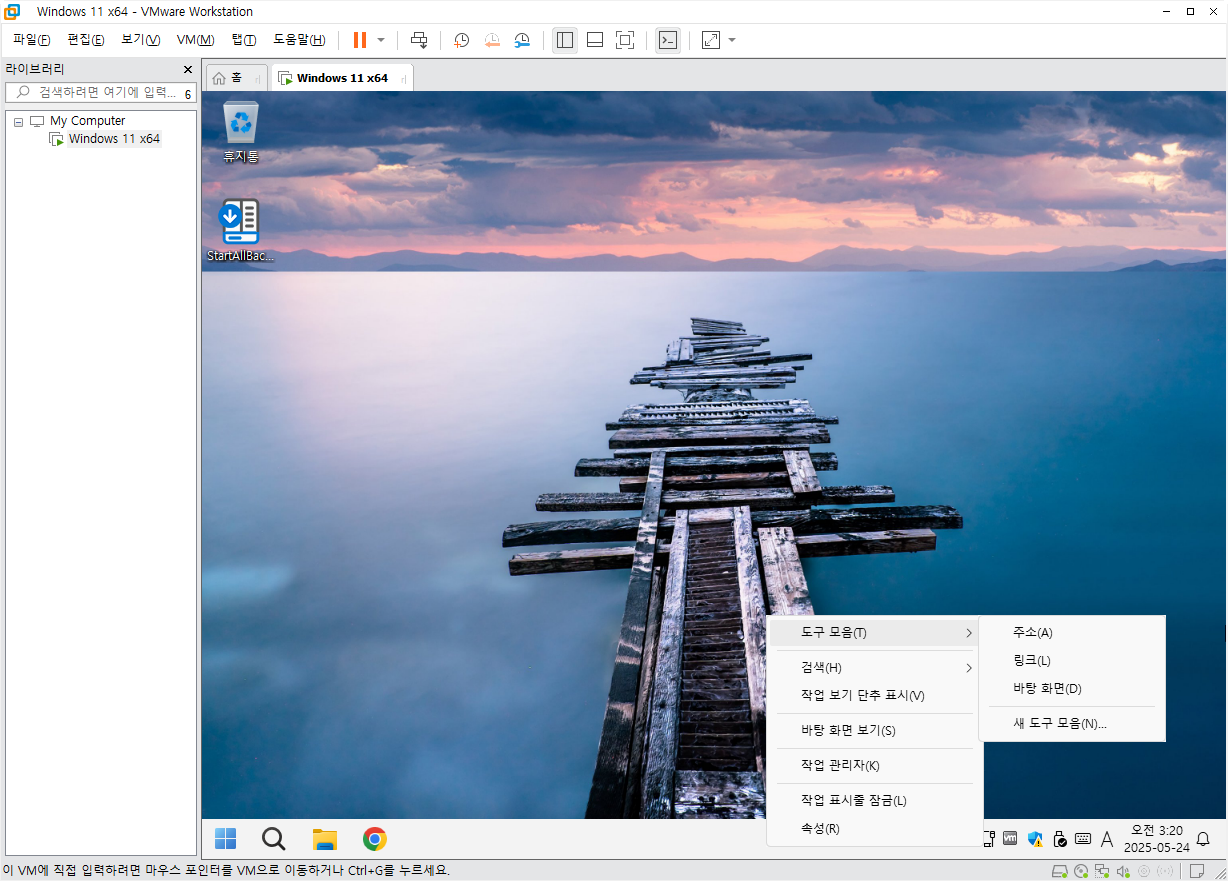Click the orange Suspend (pause) VM icon
The height and width of the screenshot is (881, 1228).
pyautogui.click(x=360, y=40)
